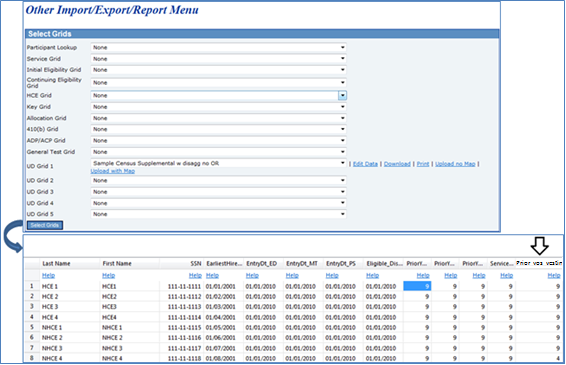Screen dimensions: 566x365
Task: Click the Select Grids button
Action: coord(45,225)
